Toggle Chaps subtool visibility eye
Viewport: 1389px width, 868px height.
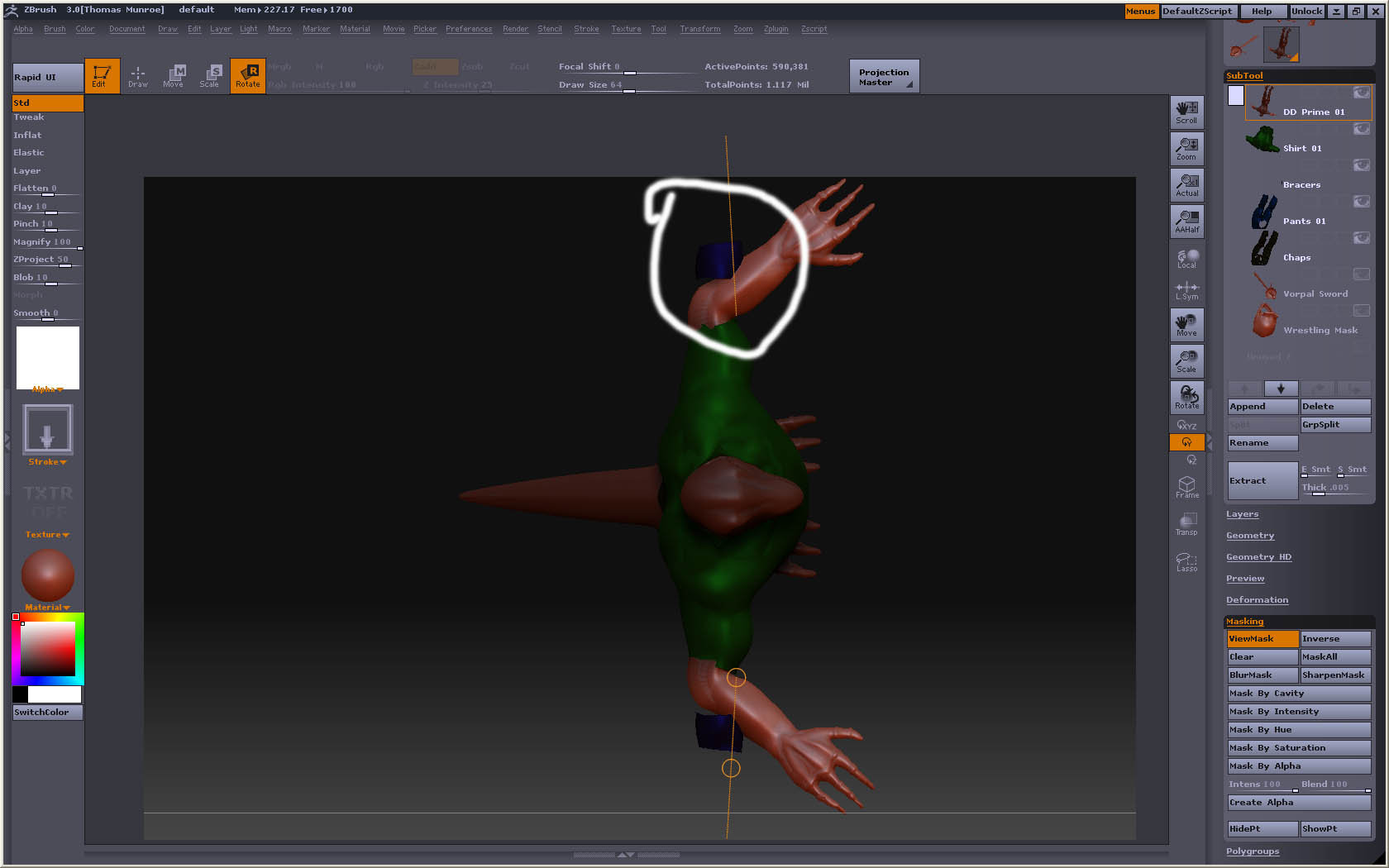[x=1361, y=238]
